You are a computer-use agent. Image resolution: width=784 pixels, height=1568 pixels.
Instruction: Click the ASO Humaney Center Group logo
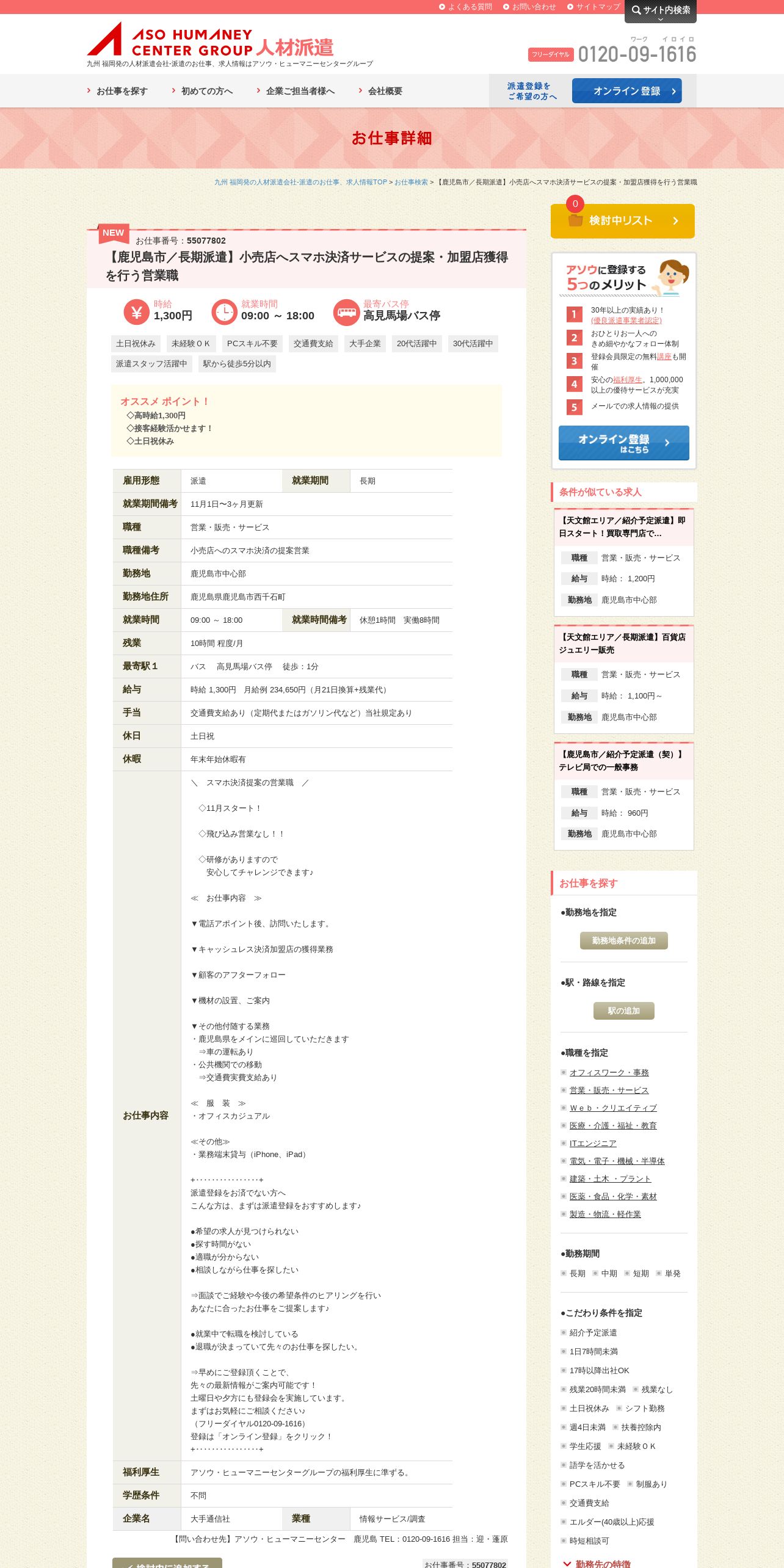210,40
